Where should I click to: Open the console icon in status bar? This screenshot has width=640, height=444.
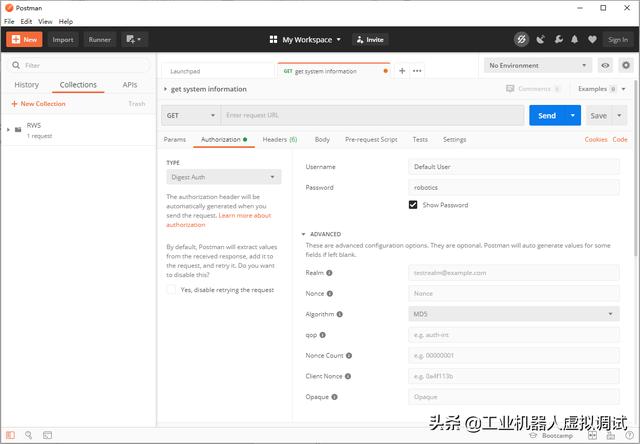pyautogui.click(x=47, y=435)
